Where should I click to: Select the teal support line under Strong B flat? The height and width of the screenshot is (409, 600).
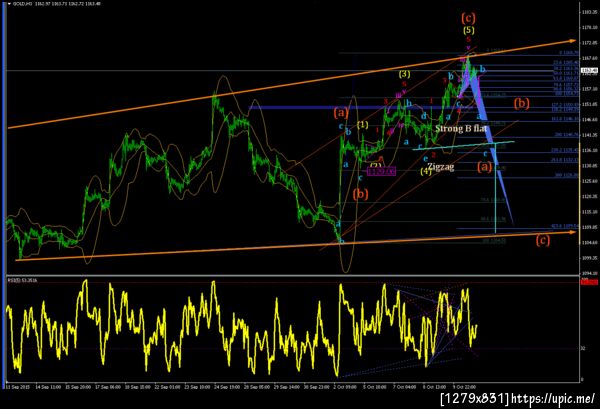463,146
